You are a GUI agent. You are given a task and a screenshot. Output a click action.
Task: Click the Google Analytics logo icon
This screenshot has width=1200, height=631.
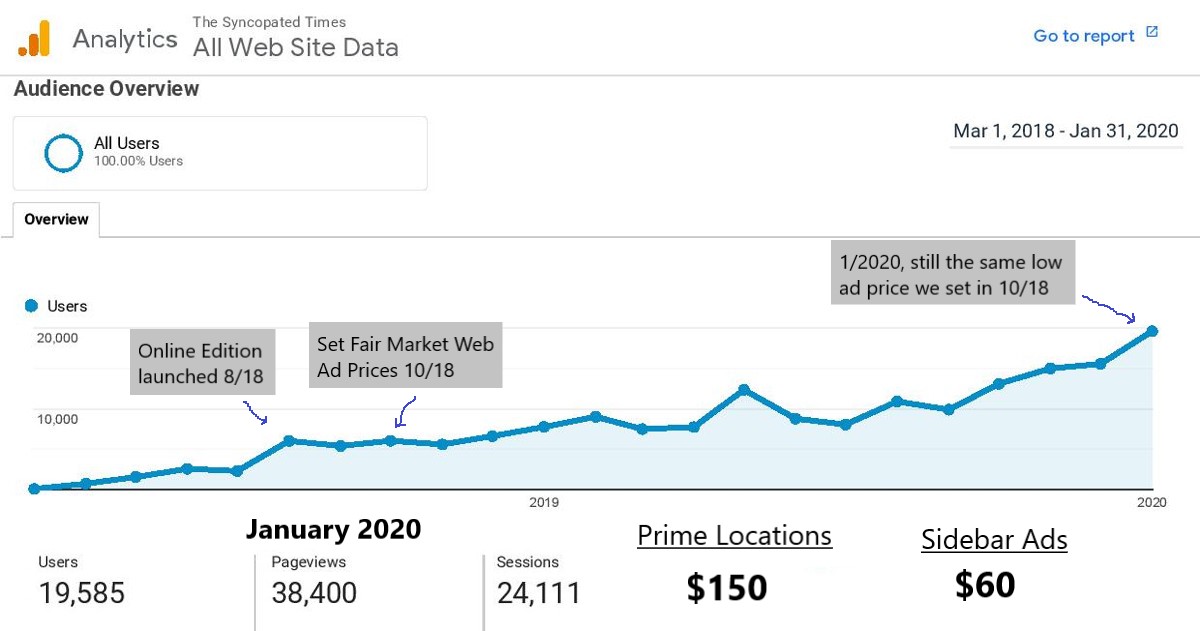coord(33,39)
